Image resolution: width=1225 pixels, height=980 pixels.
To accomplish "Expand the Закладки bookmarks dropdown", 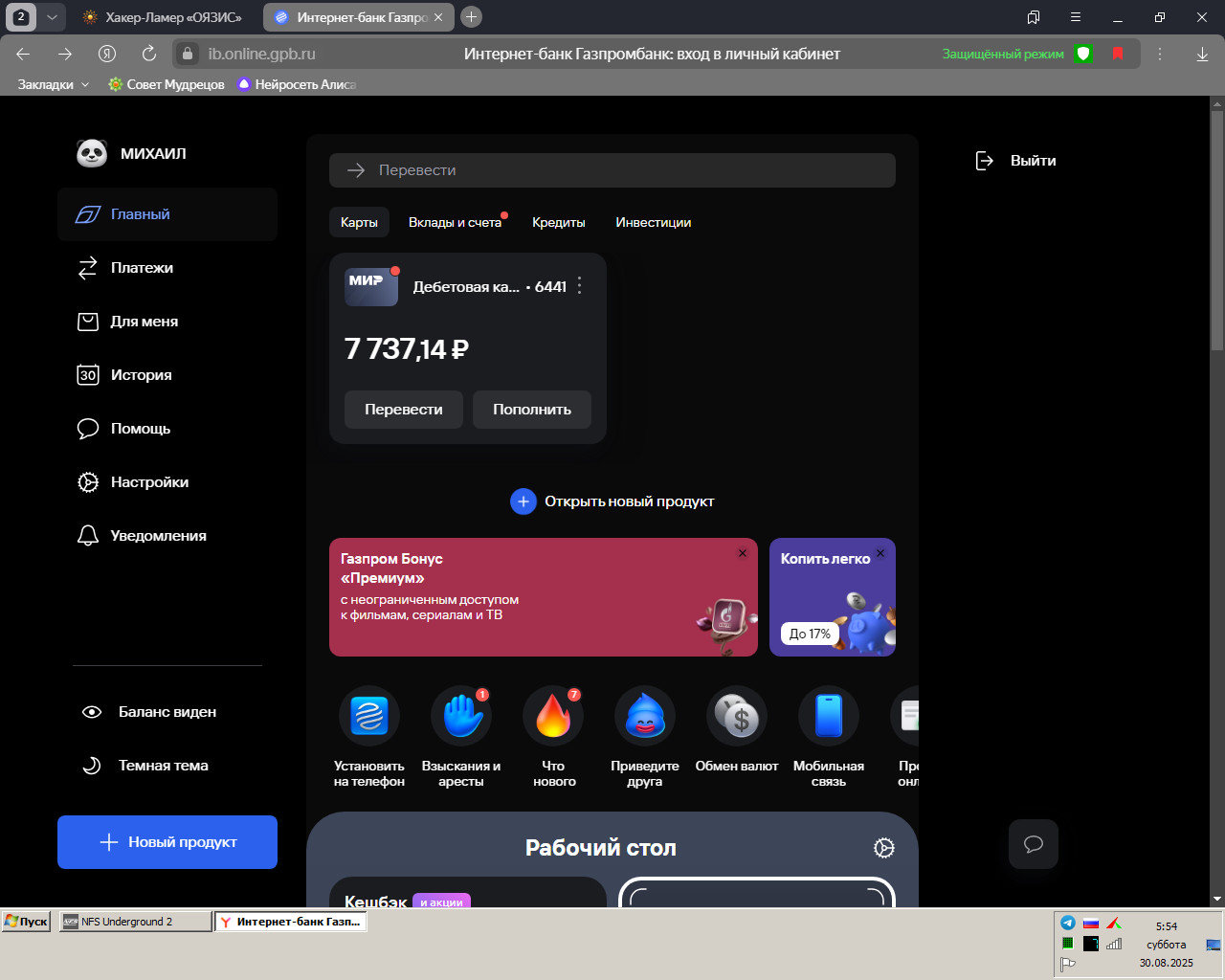I will (x=54, y=84).
